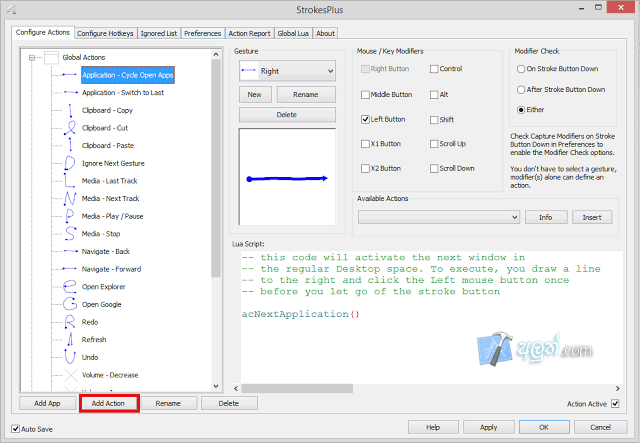Open the About tab
This screenshot has width=640, height=443.
(325, 33)
